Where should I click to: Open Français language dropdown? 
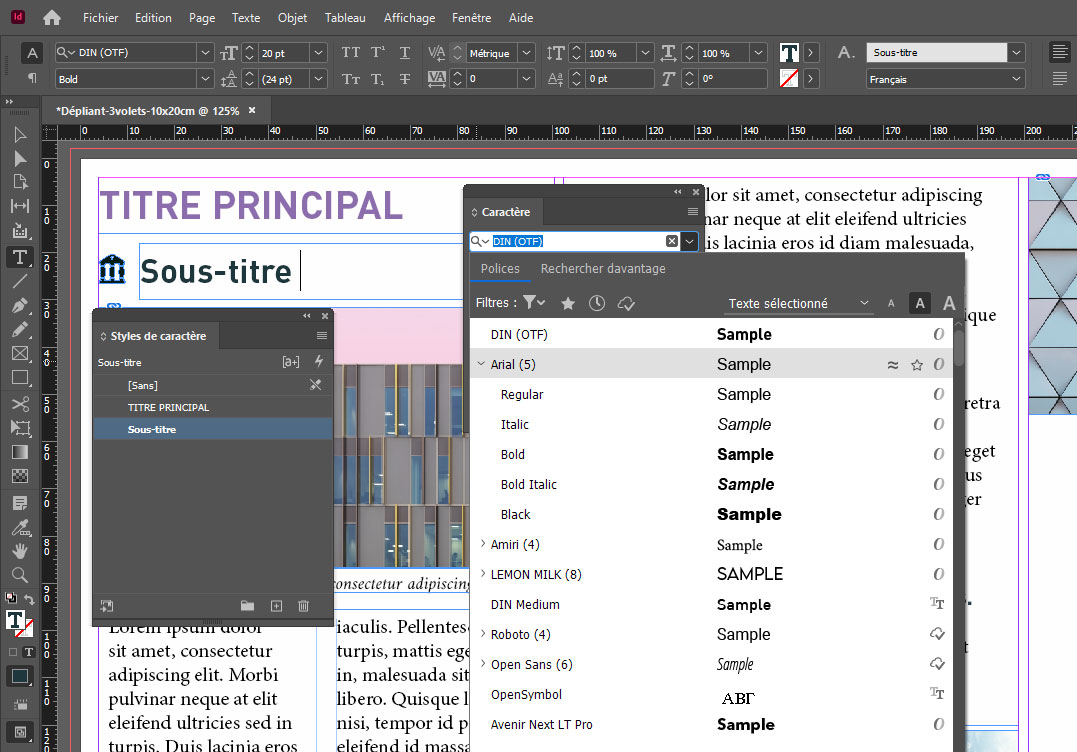coord(1017,79)
